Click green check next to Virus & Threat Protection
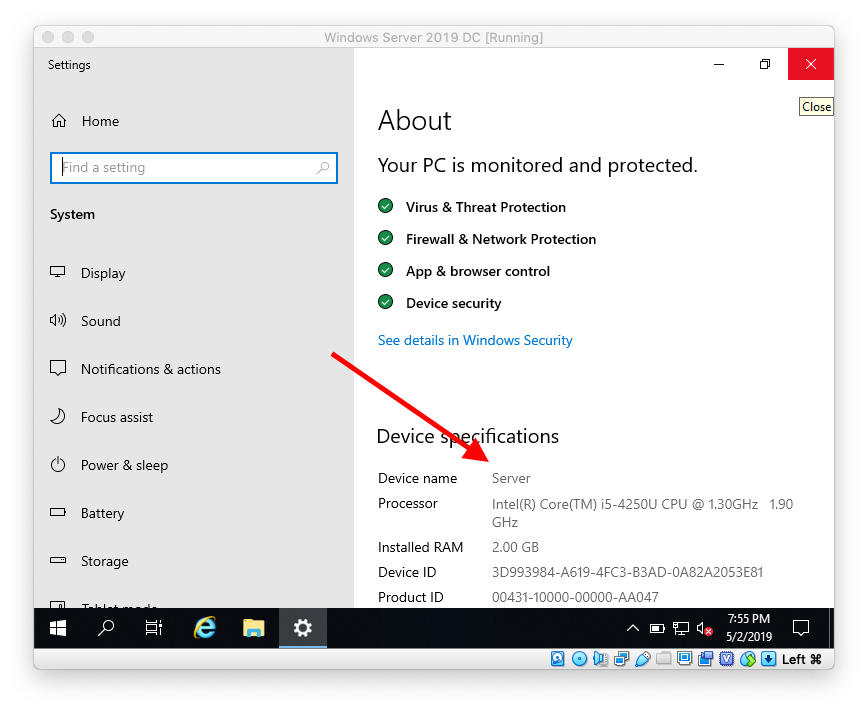The width and height of the screenshot is (868, 711). pyautogui.click(x=385, y=206)
